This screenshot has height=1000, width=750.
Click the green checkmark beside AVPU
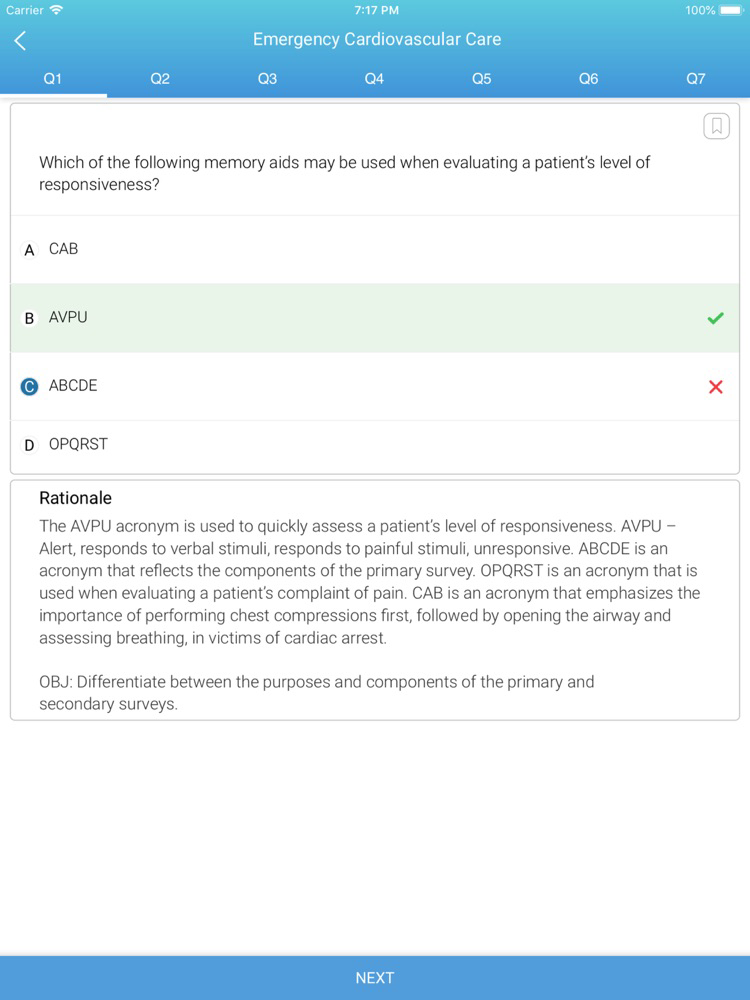716,318
